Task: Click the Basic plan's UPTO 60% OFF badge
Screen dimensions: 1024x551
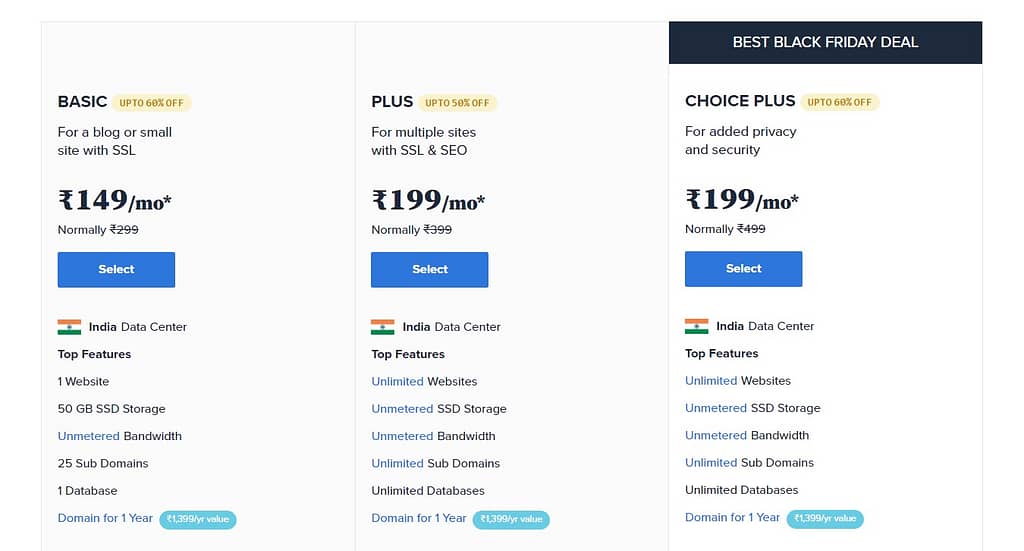Action: click(x=152, y=103)
